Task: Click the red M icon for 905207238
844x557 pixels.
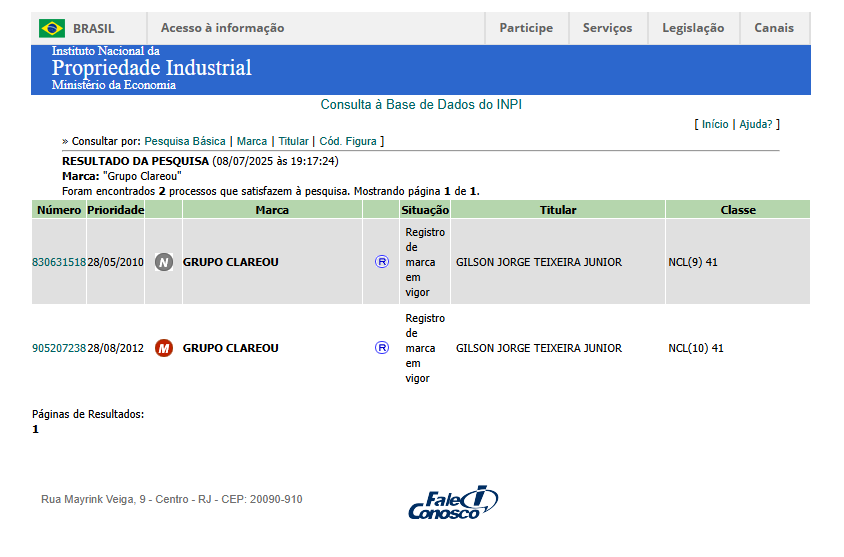Action: 164,348
